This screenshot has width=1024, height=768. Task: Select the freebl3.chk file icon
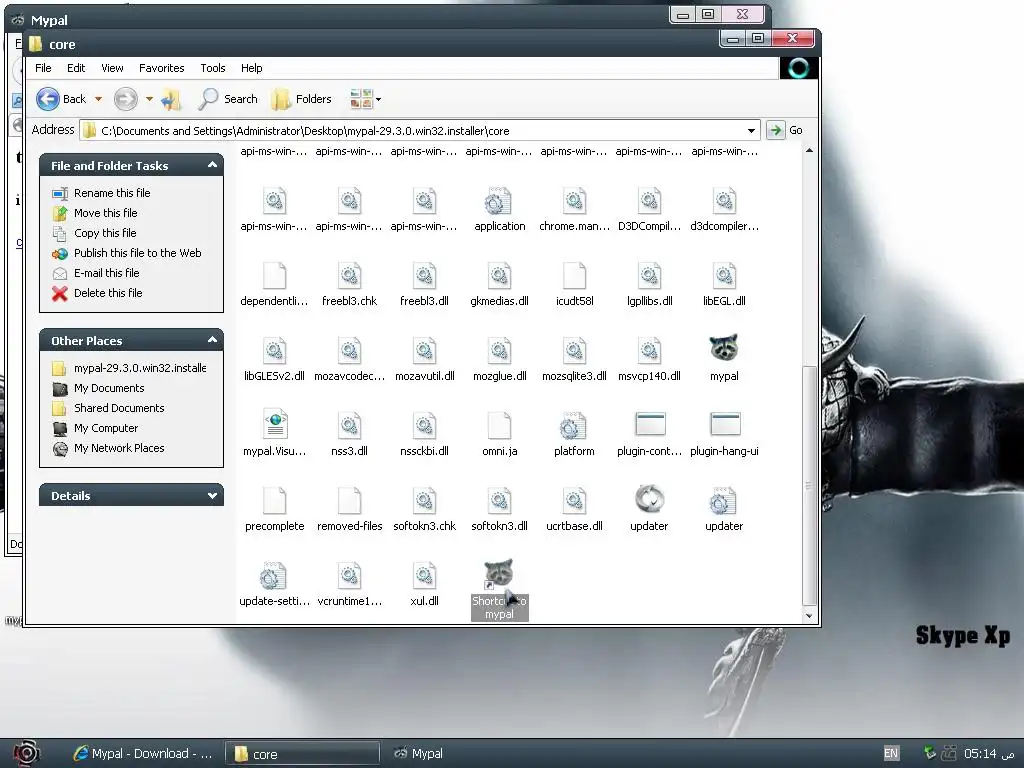coord(349,276)
